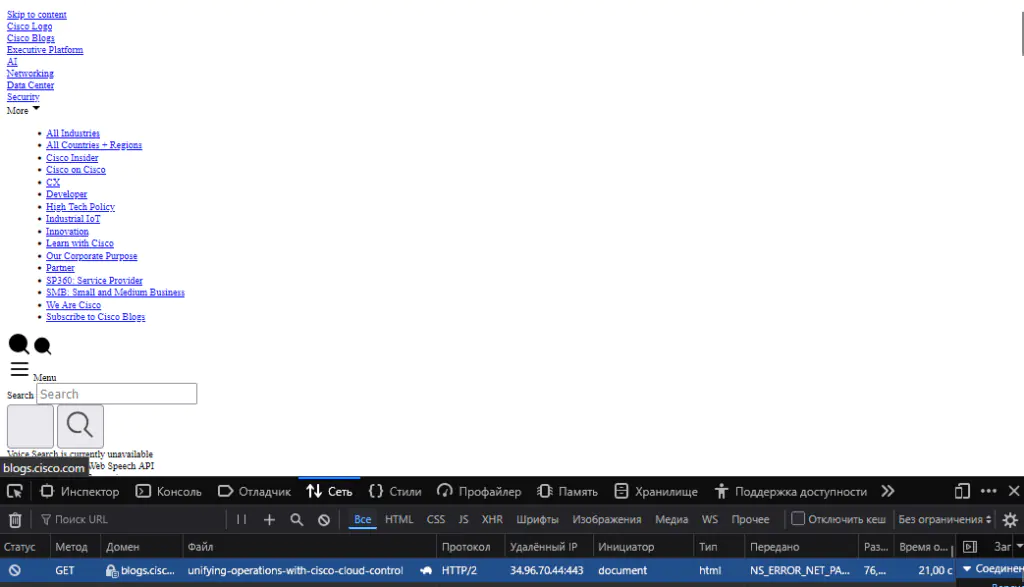Expand the More navigation dropdown arrow

[36, 108]
